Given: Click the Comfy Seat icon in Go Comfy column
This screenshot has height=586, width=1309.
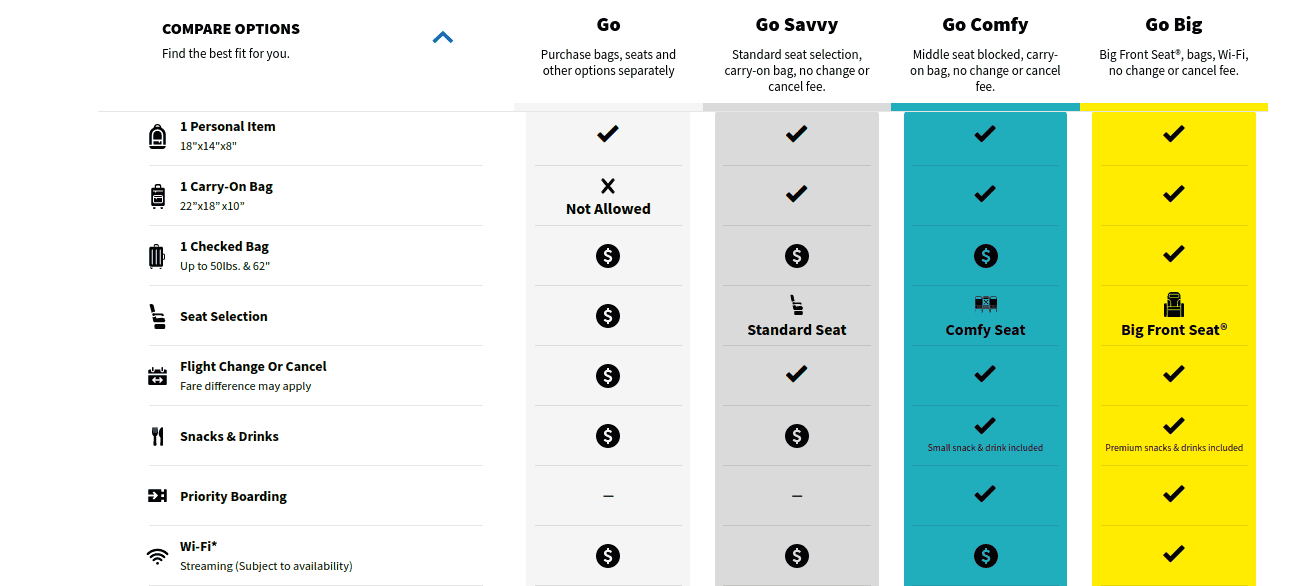Looking at the screenshot, I should point(985,302).
